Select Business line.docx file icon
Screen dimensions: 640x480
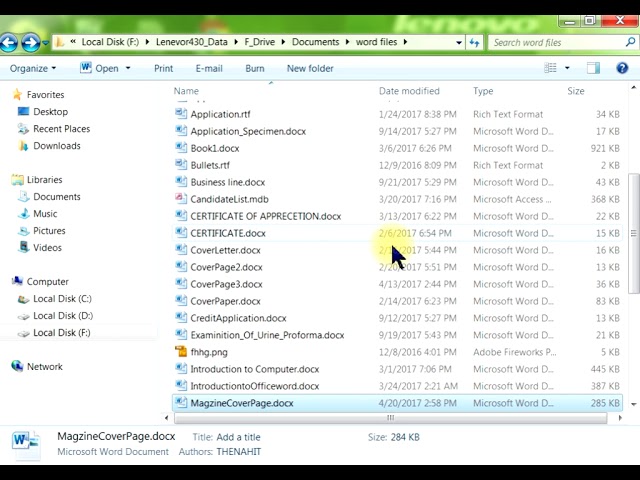tap(181, 182)
